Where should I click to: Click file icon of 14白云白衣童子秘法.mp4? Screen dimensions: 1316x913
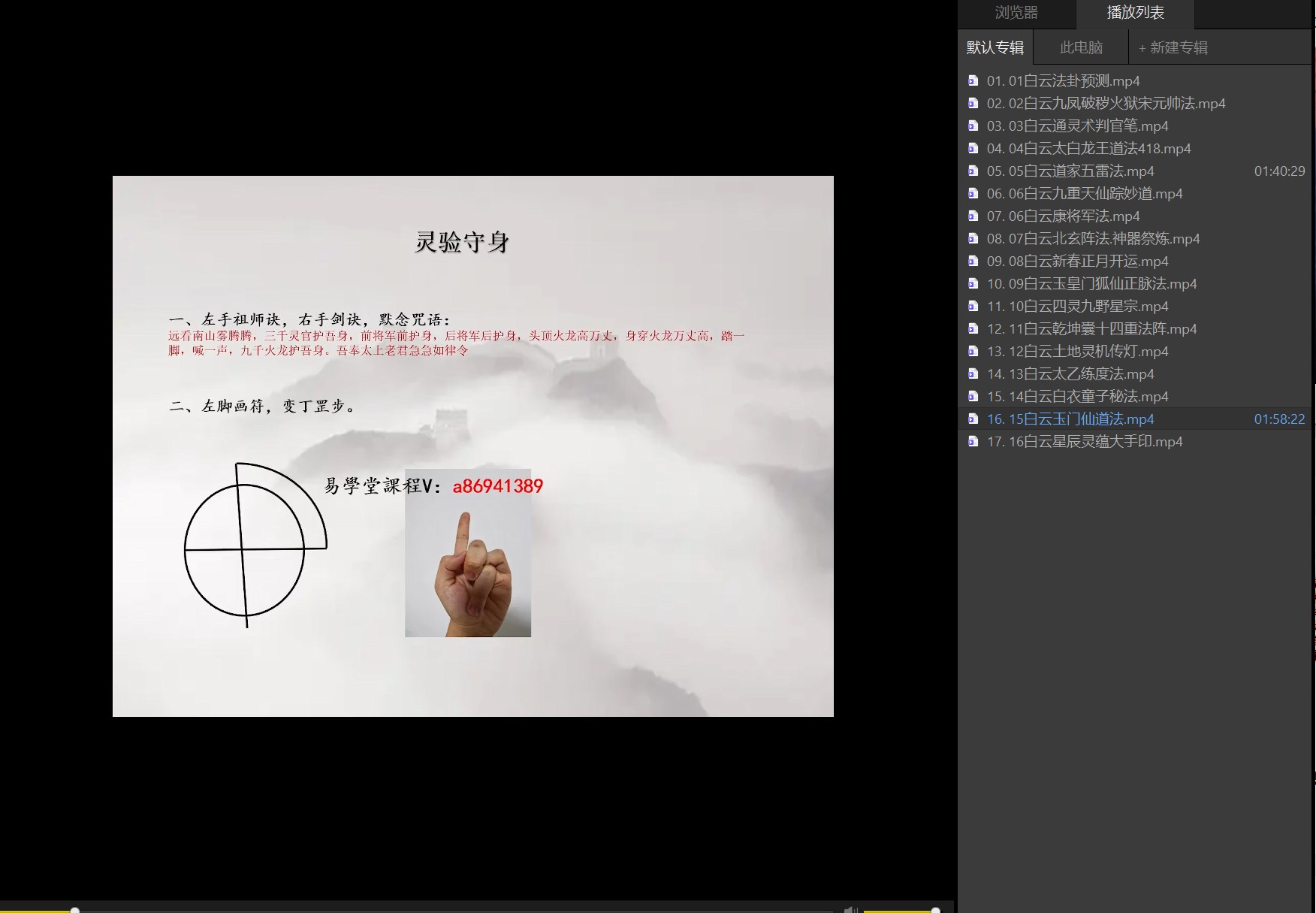point(973,397)
